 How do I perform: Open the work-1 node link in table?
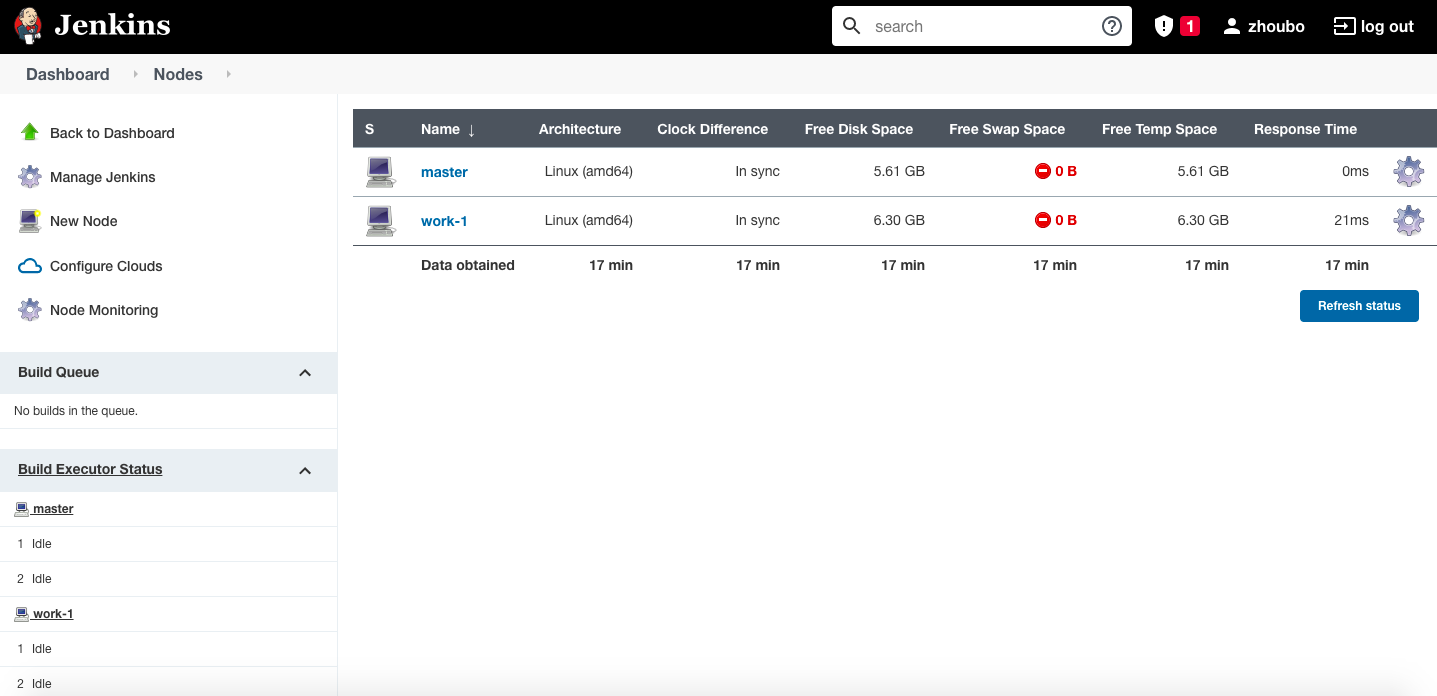[x=444, y=221]
